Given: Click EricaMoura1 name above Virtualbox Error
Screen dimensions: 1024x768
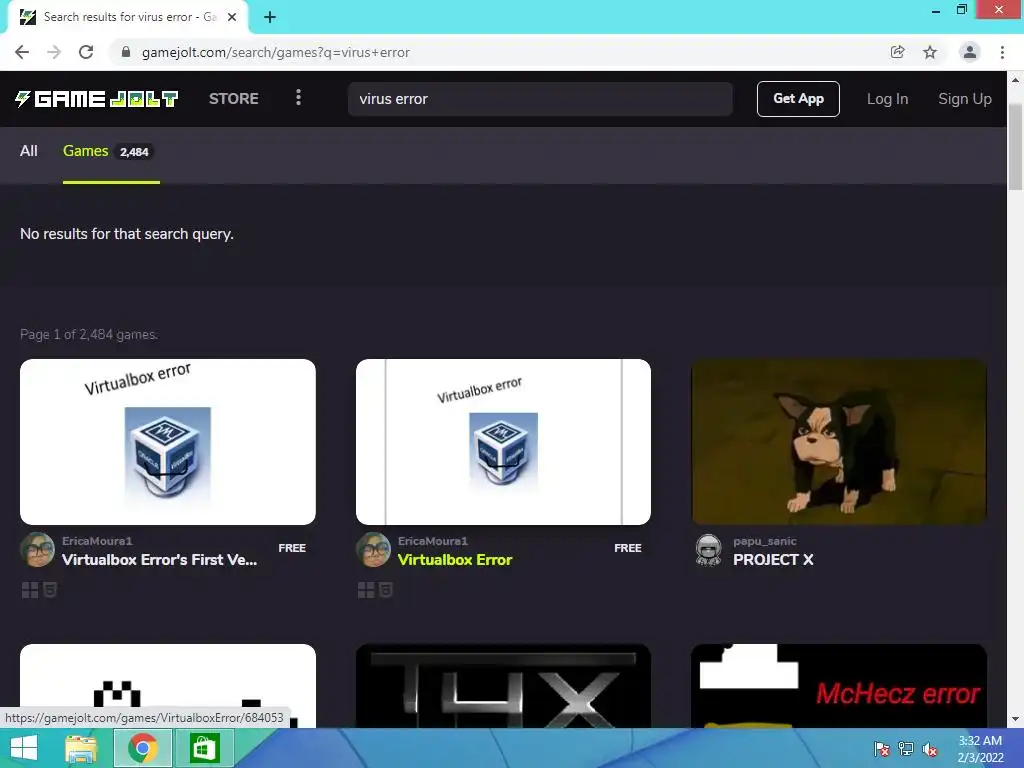Looking at the screenshot, I should tap(433, 541).
